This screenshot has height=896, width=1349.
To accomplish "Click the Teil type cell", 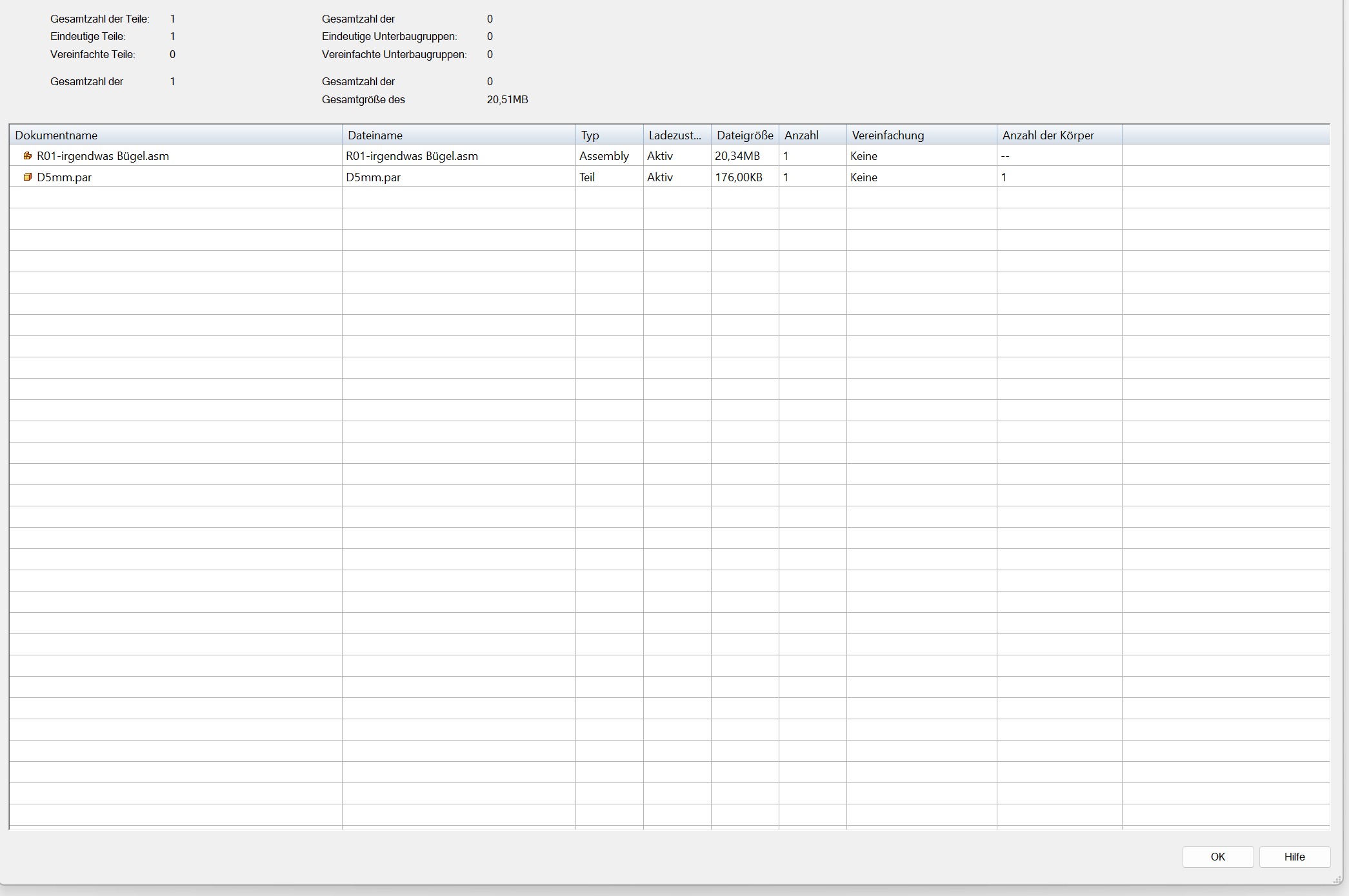I will tap(587, 177).
